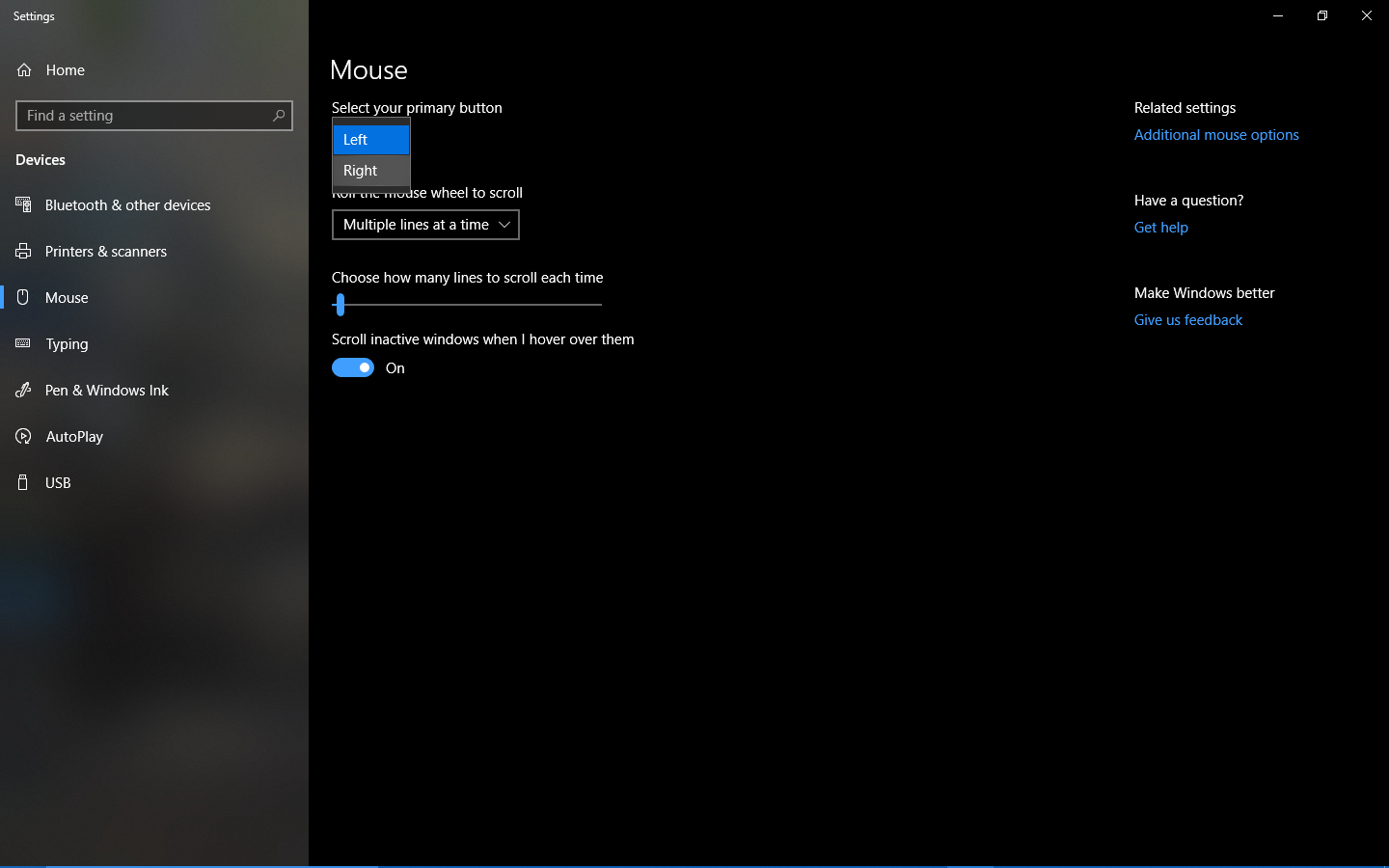Open USB settings page

click(154, 482)
